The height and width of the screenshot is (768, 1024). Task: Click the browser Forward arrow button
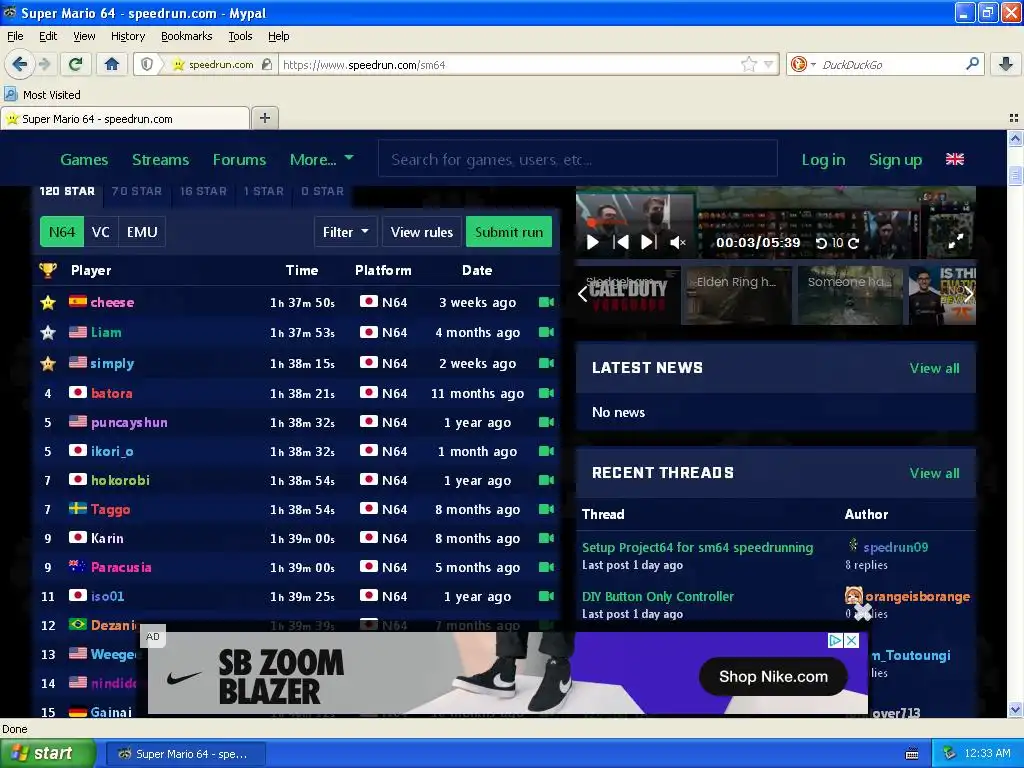[44, 64]
